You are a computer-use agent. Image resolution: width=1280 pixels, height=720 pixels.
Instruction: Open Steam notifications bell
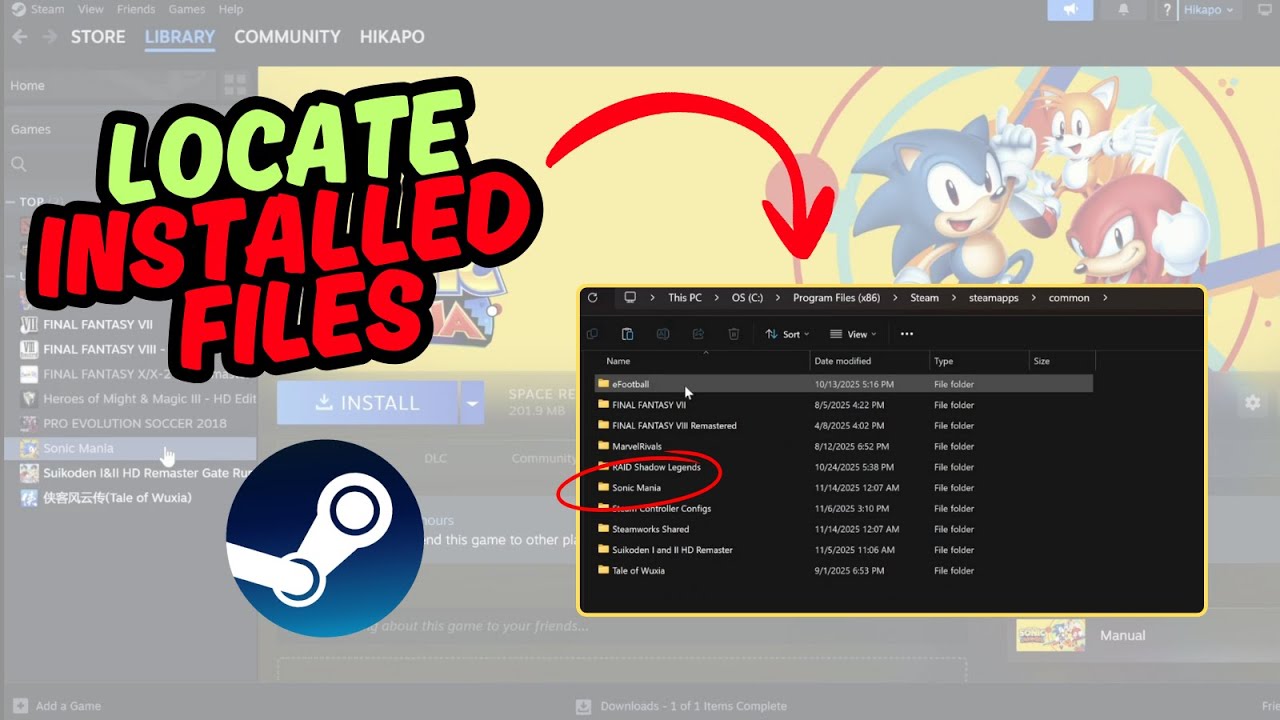[1123, 10]
